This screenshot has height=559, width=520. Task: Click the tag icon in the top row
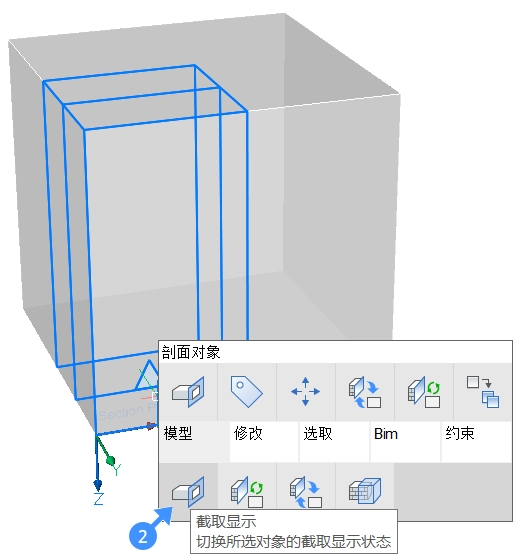point(247,391)
